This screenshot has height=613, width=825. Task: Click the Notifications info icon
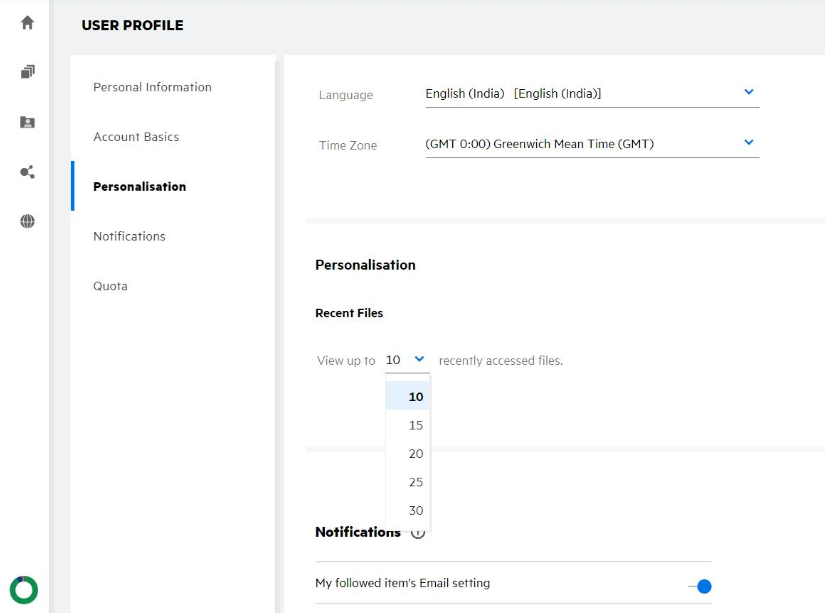pyautogui.click(x=418, y=533)
